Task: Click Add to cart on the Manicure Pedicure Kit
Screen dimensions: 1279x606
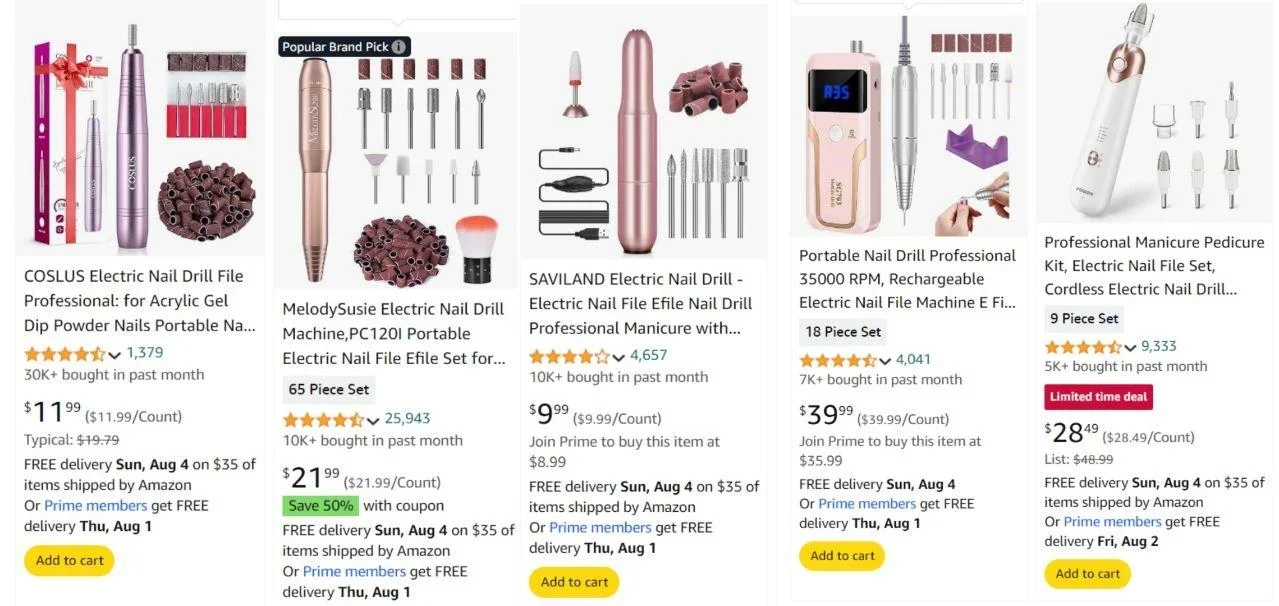Action: (1086, 574)
